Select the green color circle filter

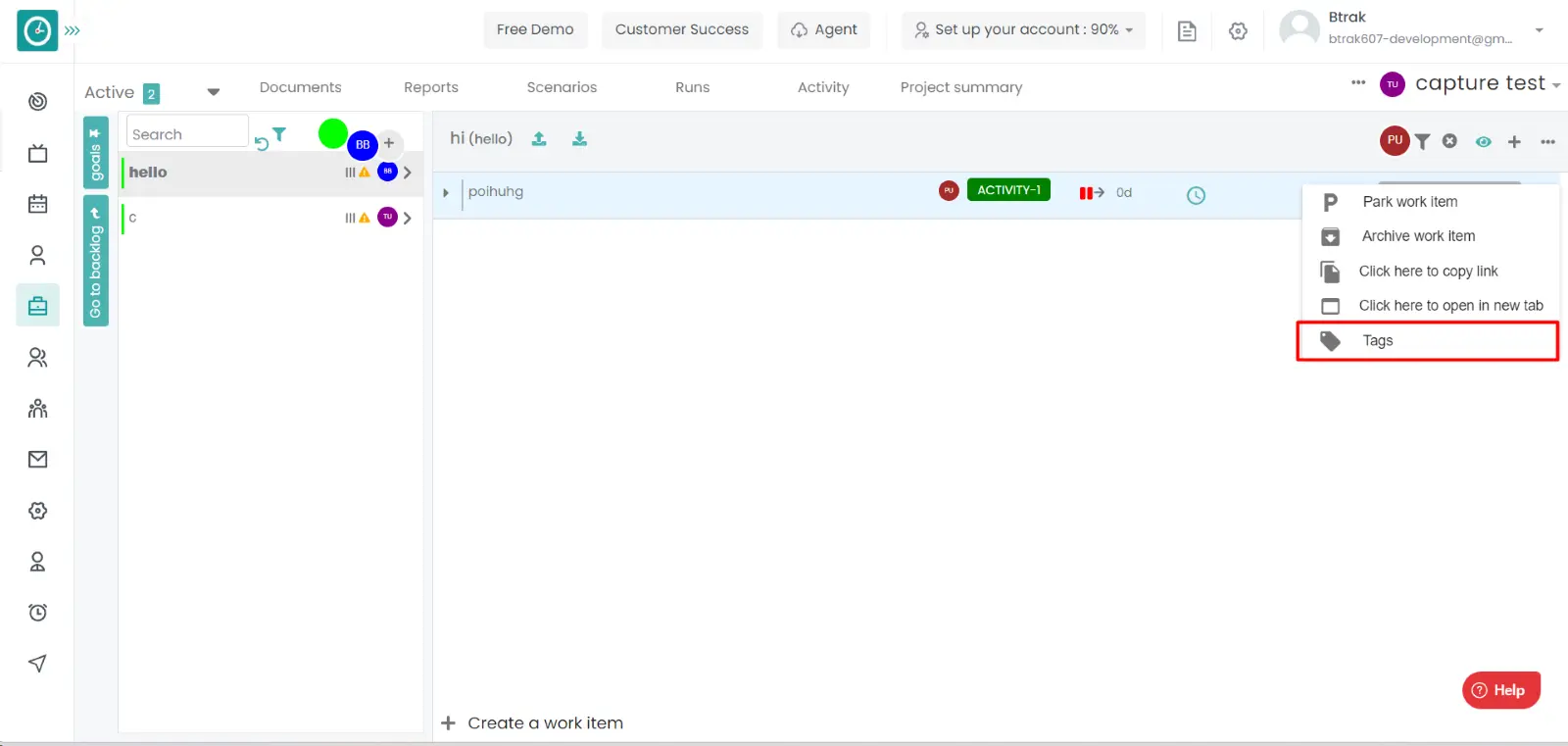(333, 133)
